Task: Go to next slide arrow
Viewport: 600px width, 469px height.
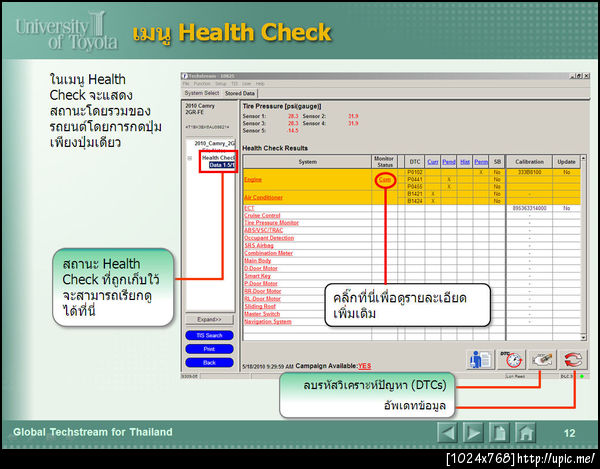Action: (473, 433)
